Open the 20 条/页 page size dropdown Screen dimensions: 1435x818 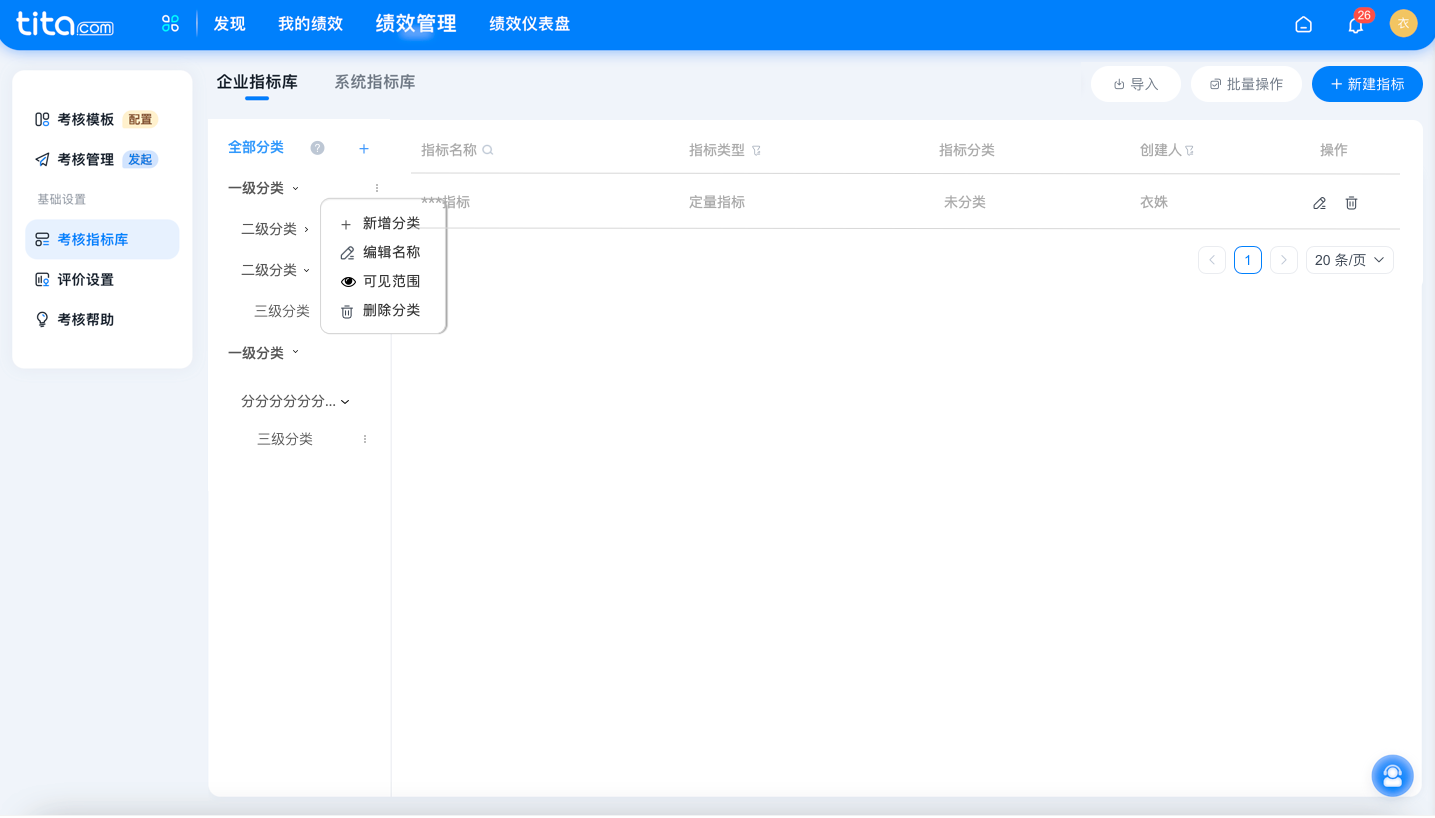click(x=1350, y=260)
